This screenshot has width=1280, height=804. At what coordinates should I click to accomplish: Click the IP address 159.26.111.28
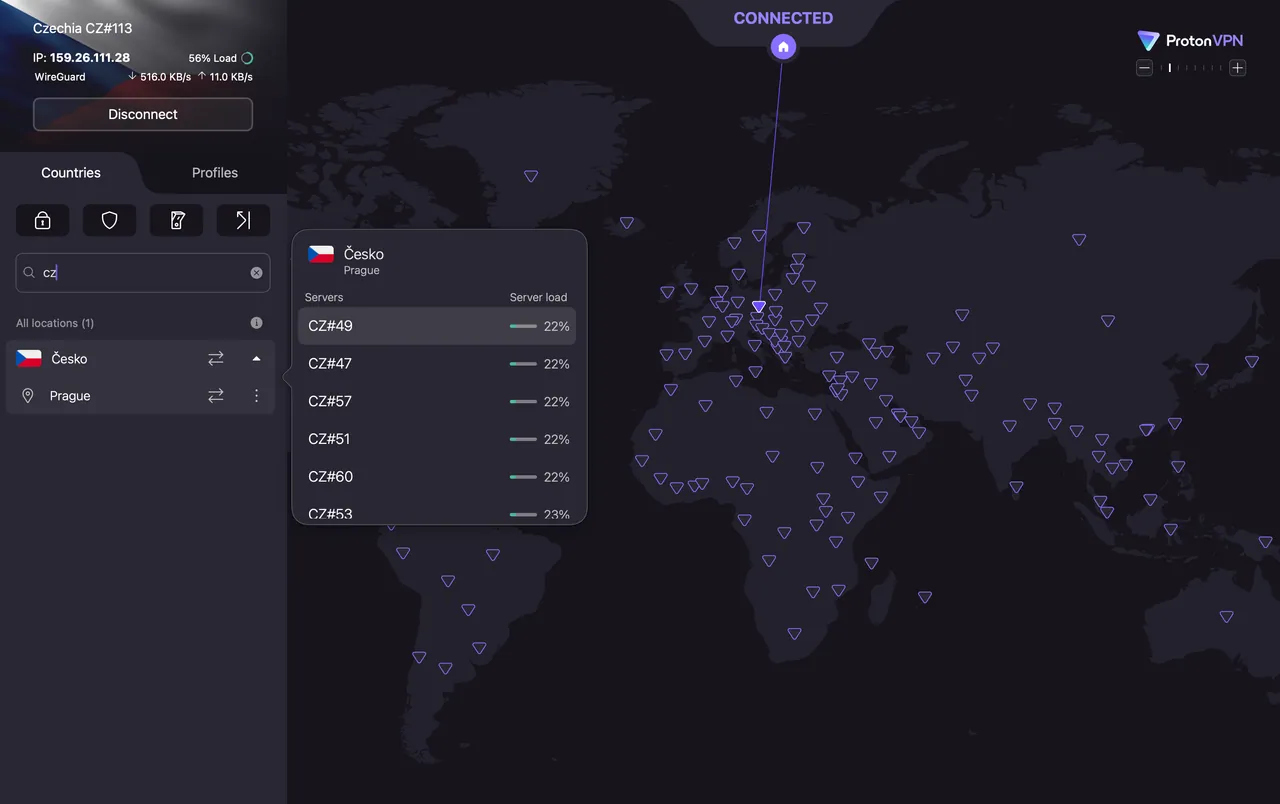pyautogui.click(x=90, y=58)
